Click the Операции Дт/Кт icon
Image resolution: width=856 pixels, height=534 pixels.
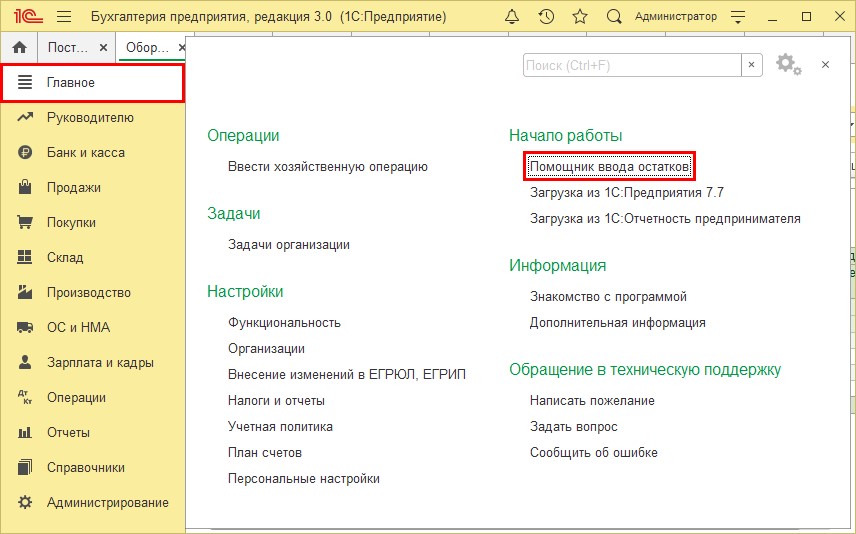click(25, 397)
